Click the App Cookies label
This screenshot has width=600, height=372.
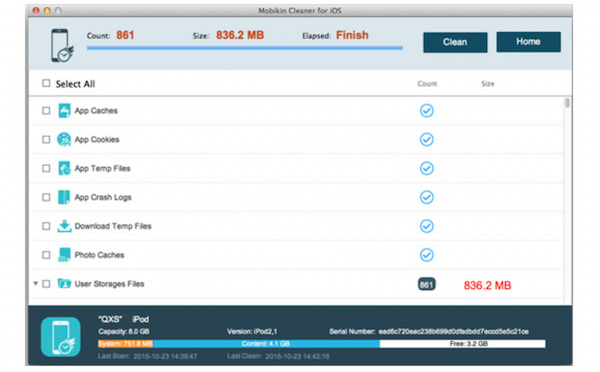(97, 139)
